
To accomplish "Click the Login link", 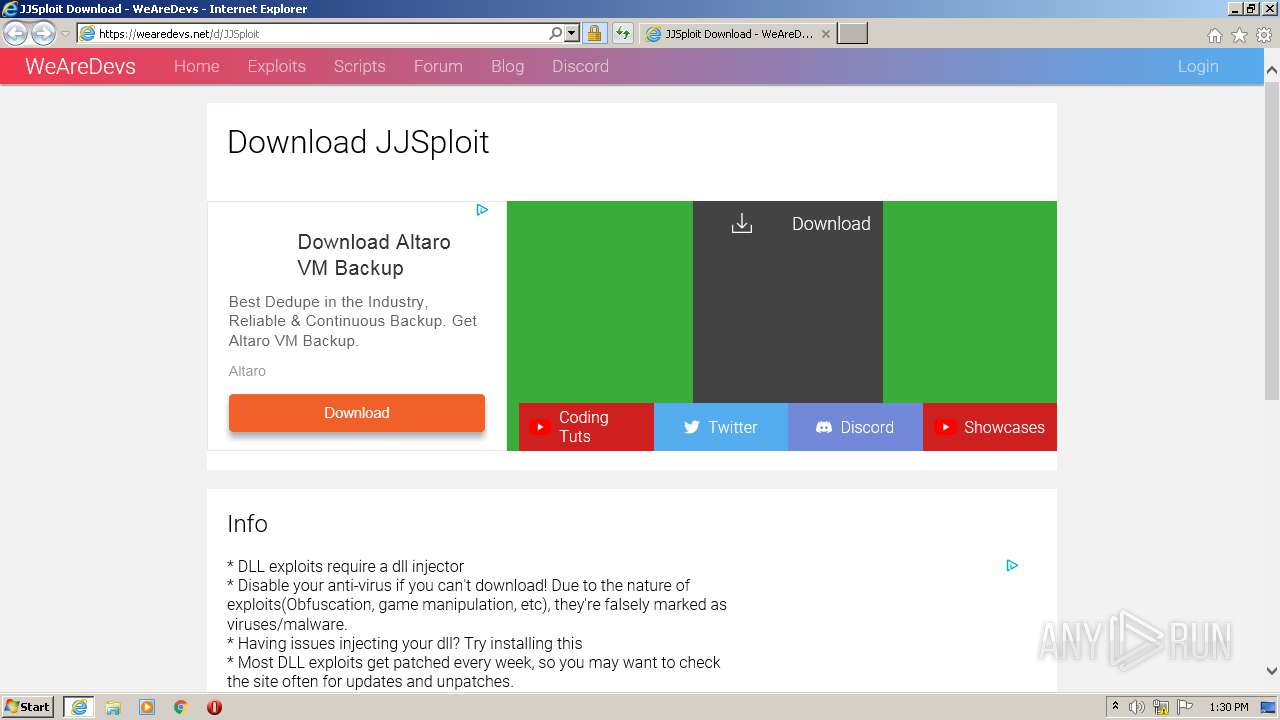I will click(1197, 66).
